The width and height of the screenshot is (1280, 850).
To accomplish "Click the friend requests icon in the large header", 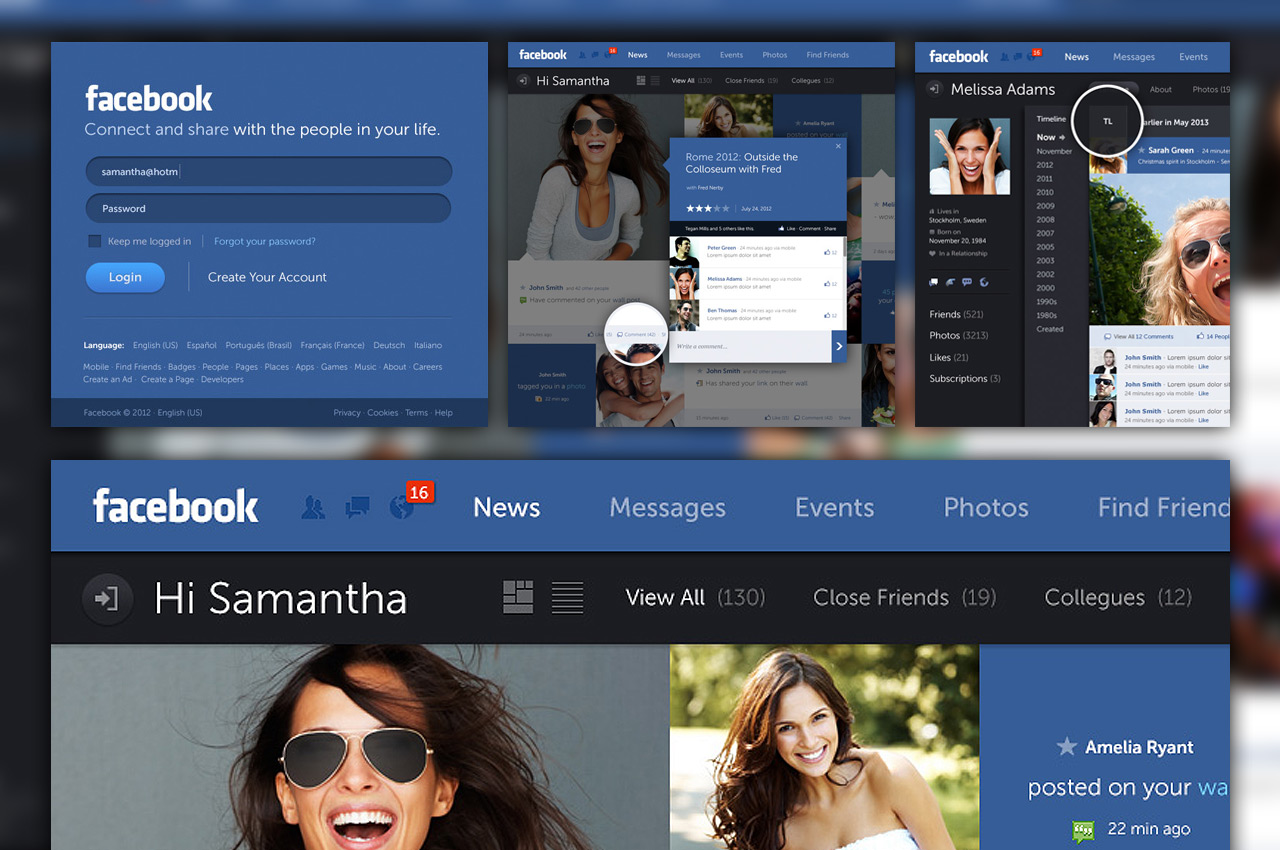I will coord(313,507).
